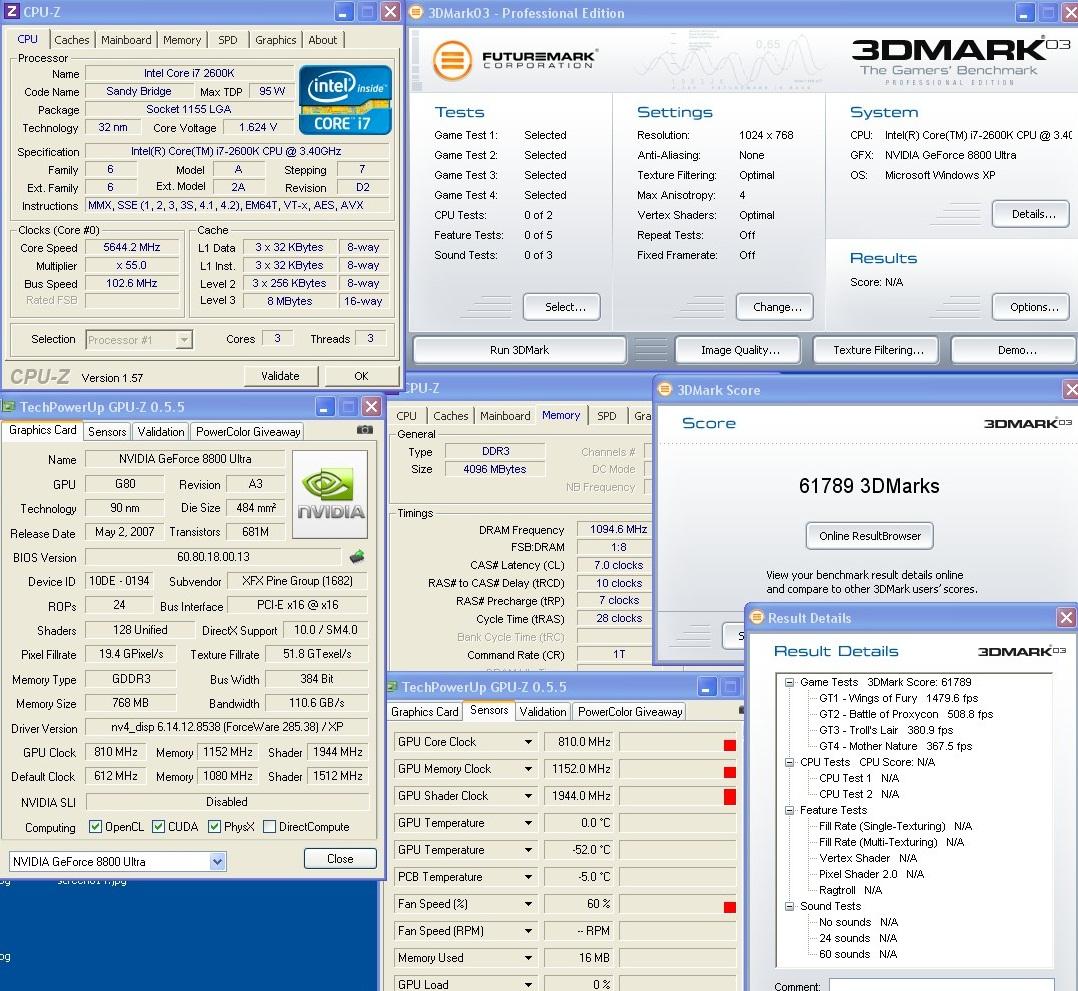This screenshot has height=991, width=1078.
Task: Click GPU Shader Clock red graph indicator
Action: point(729,796)
